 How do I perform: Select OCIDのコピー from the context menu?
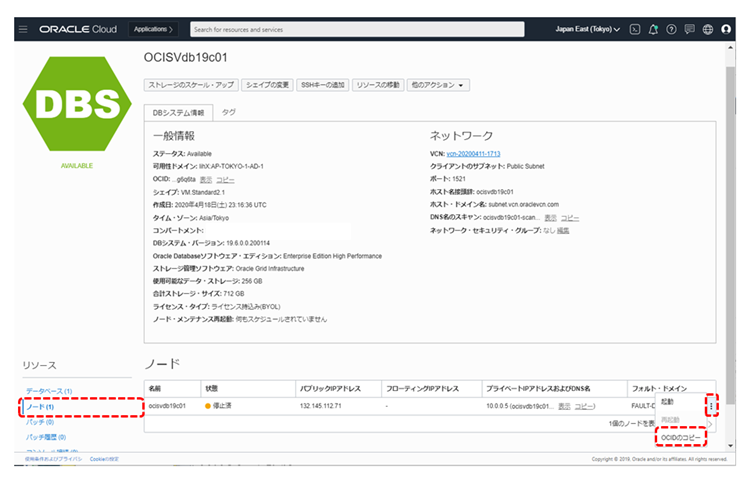pos(681,437)
